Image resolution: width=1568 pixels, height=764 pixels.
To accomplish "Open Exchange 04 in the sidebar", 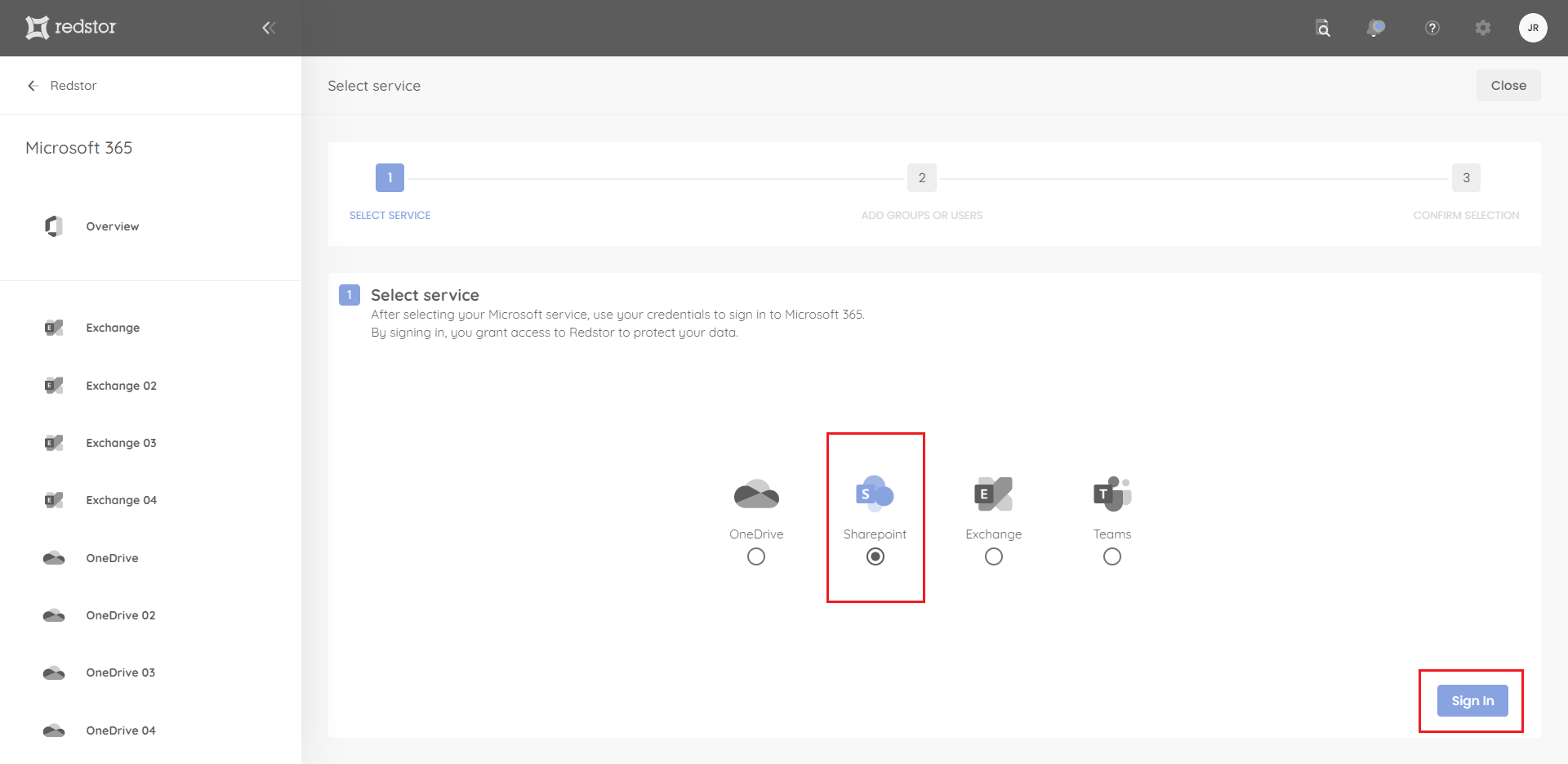I will 121,500.
